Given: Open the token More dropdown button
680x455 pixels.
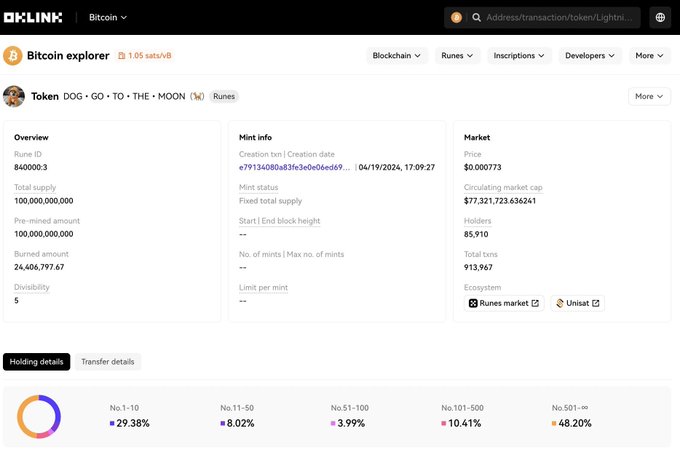Looking at the screenshot, I should click(649, 96).
